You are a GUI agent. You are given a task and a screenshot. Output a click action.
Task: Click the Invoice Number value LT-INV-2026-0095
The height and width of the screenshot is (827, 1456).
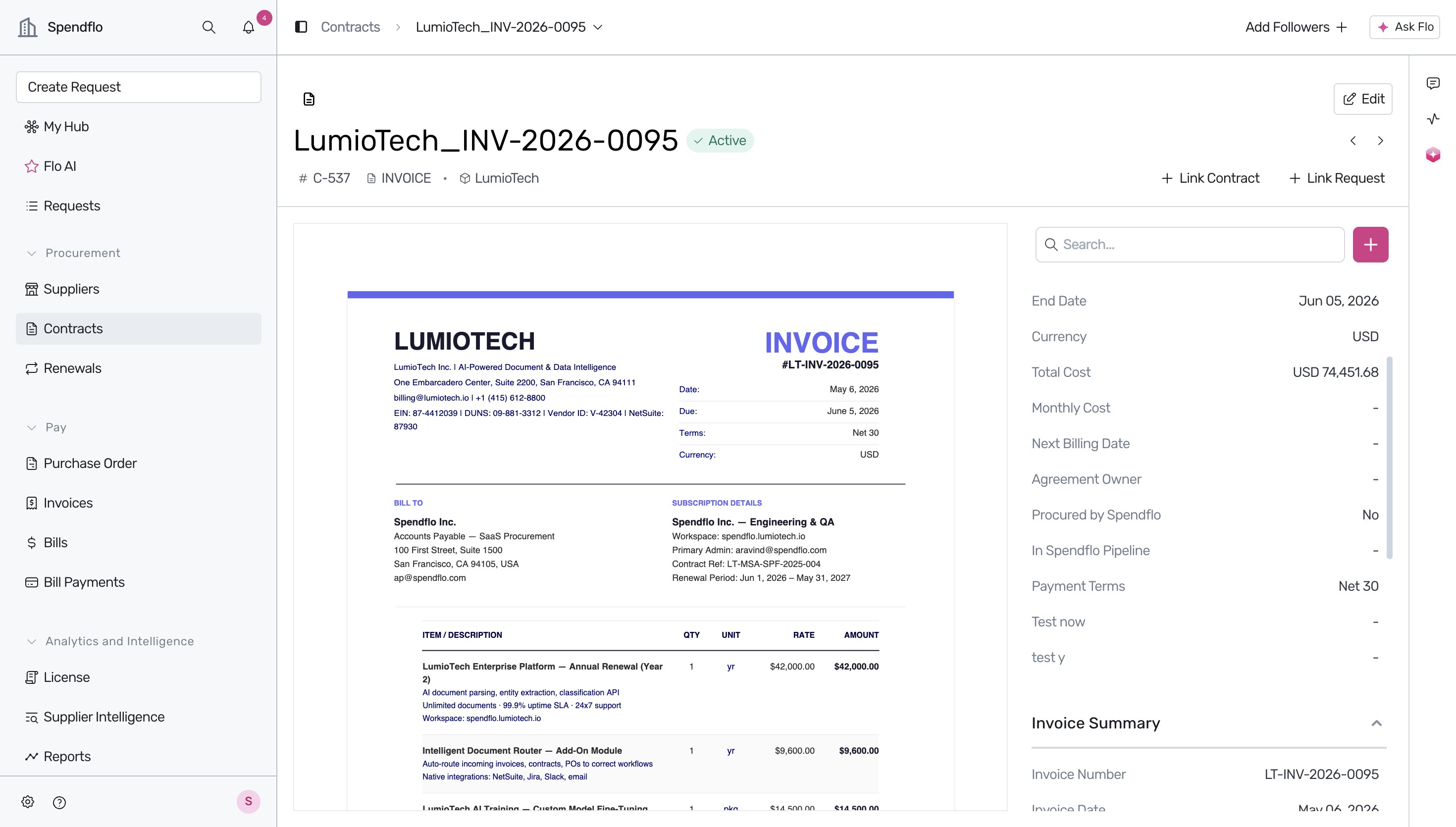pyautogui.click(x=1321, y=774)
